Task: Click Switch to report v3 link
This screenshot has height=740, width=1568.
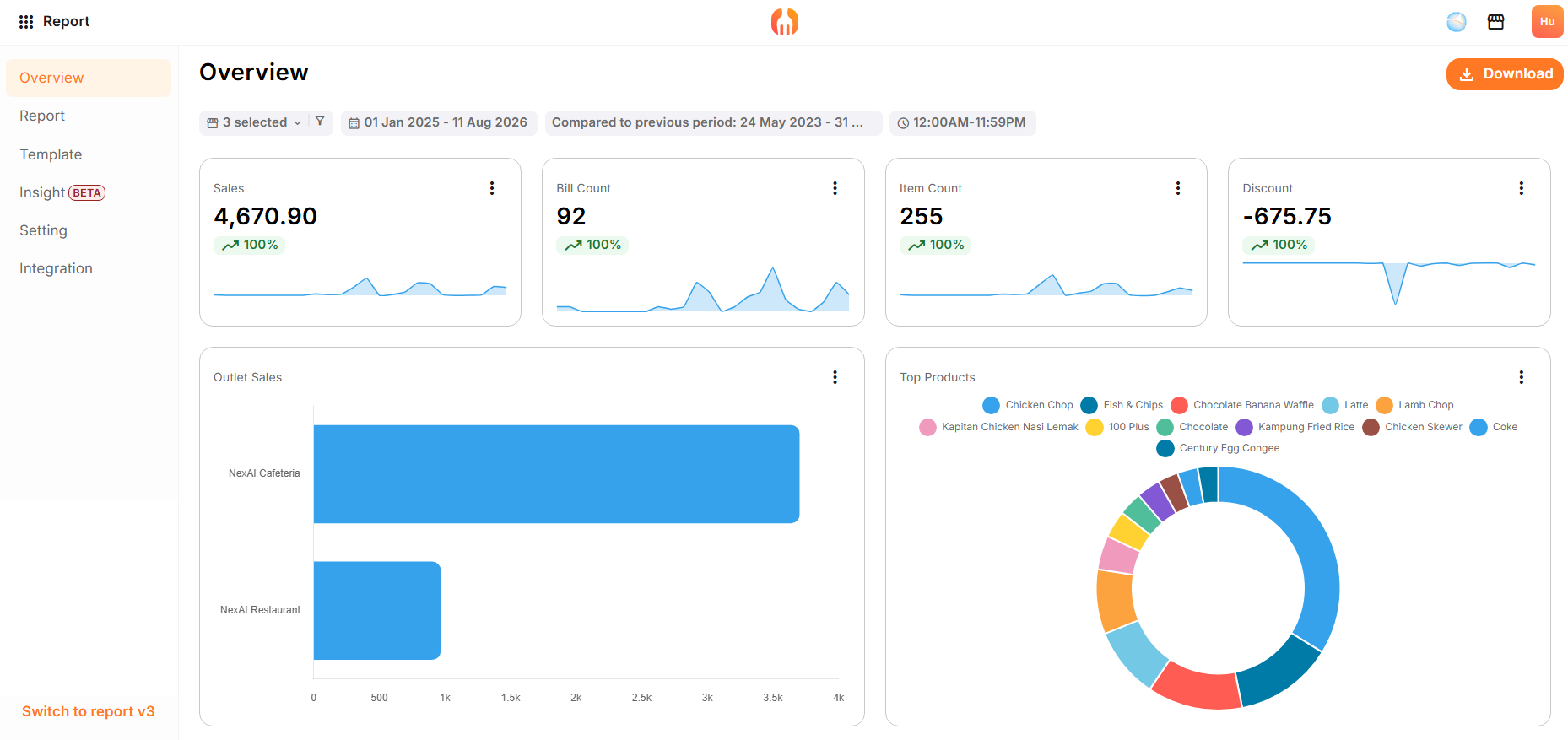Action: (x=89, y=711)
